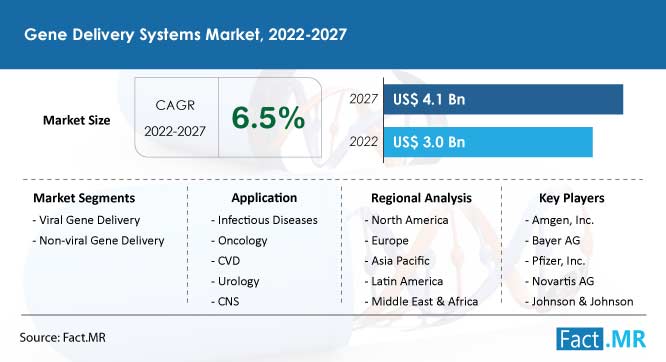Click the 6.5% CAGR value
The height and width of the screenshot is (362, 666).
click(268, 118)
